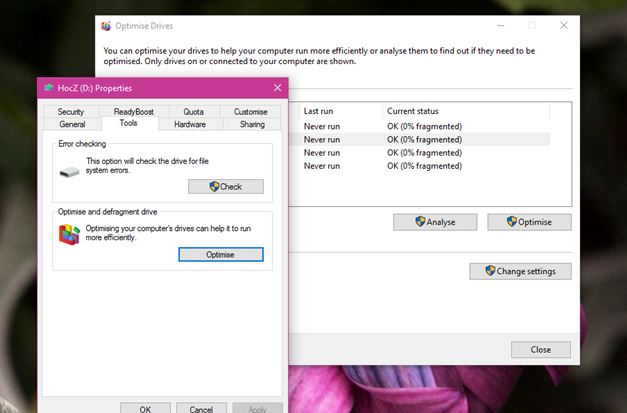Image resolution: width=627 pixels, height=413 pixels.
Task: Click Cancel in the Properties dialog
Action: tap(201, 409)
